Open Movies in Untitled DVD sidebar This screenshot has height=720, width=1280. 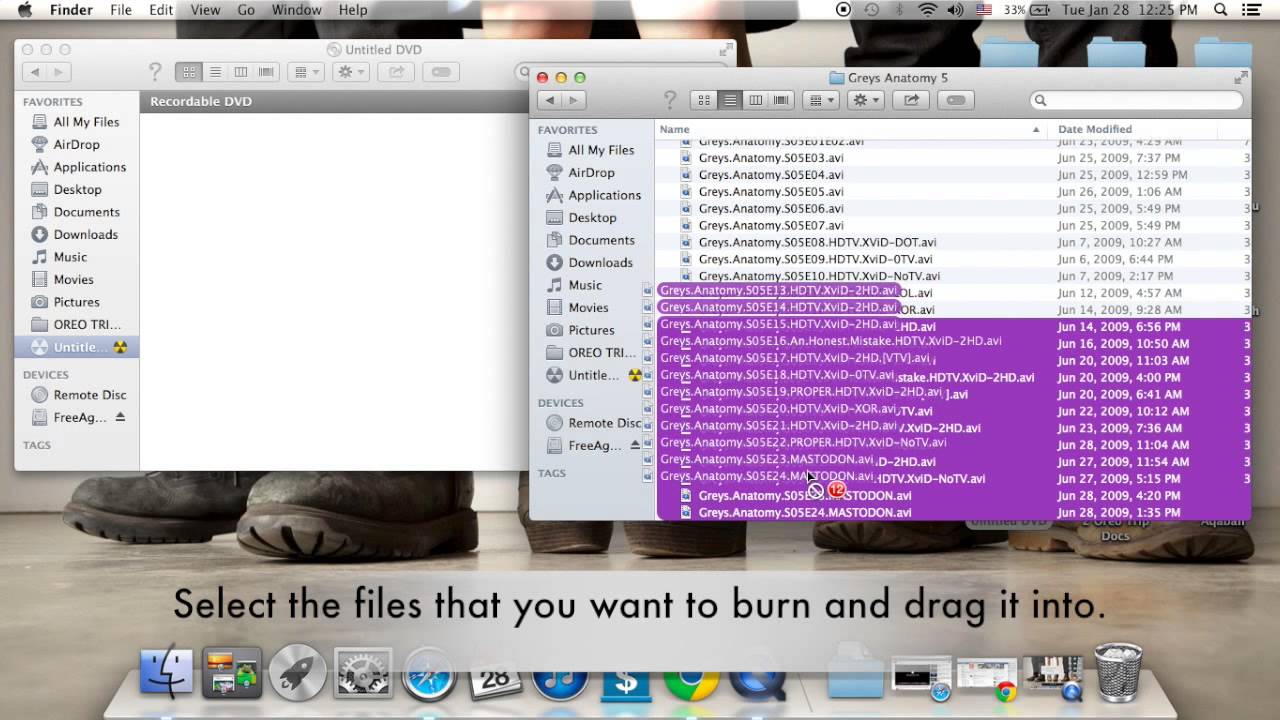click(x=76, y=279)
